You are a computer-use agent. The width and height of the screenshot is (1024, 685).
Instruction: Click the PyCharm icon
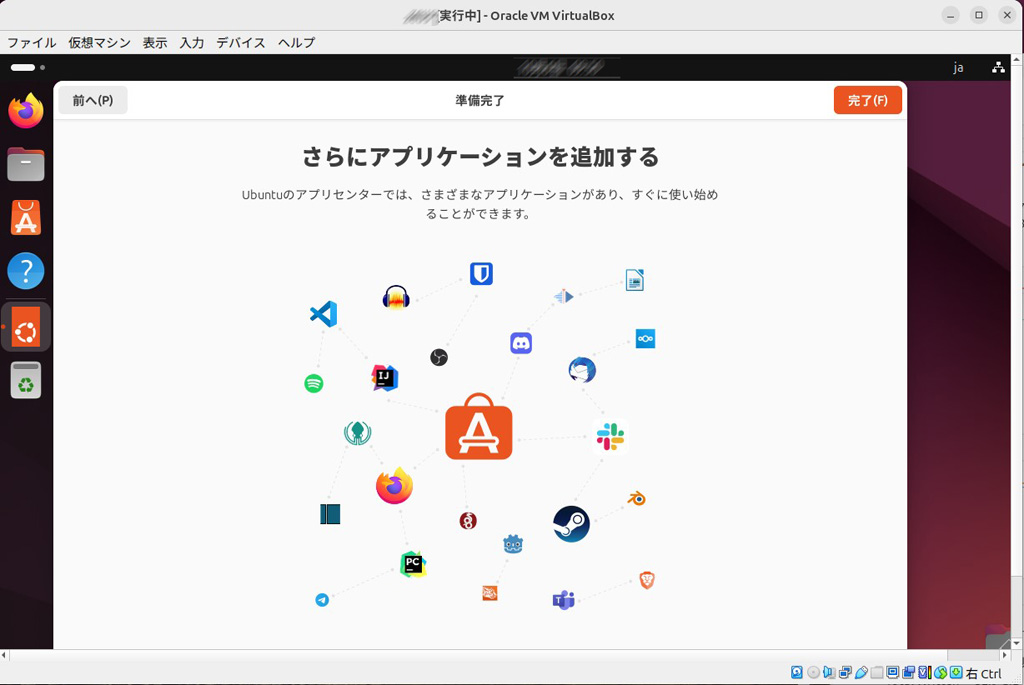click(413, 564)
